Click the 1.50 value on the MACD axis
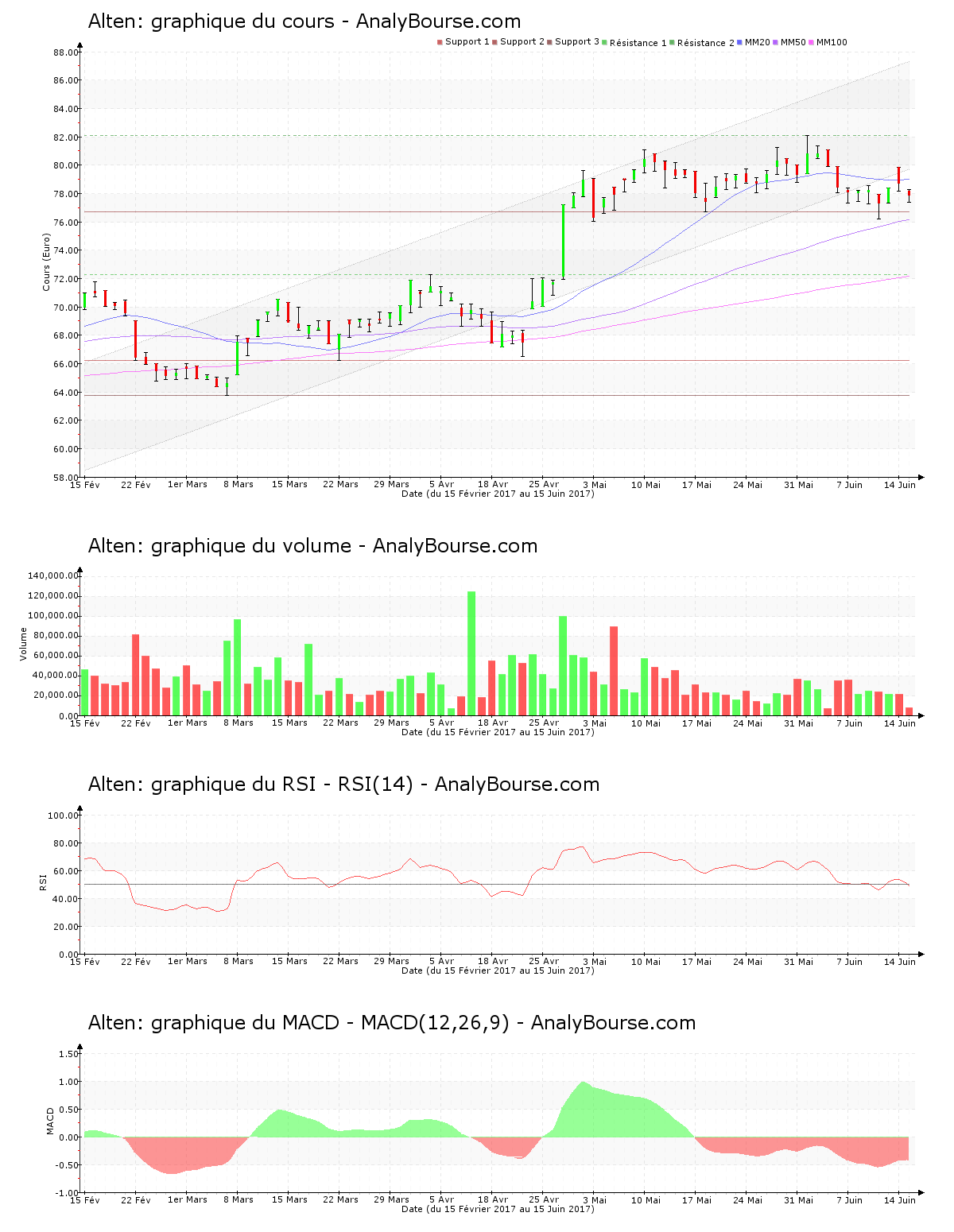Viewport: 954px width, 1232px height. click(x=69, y=1054)
